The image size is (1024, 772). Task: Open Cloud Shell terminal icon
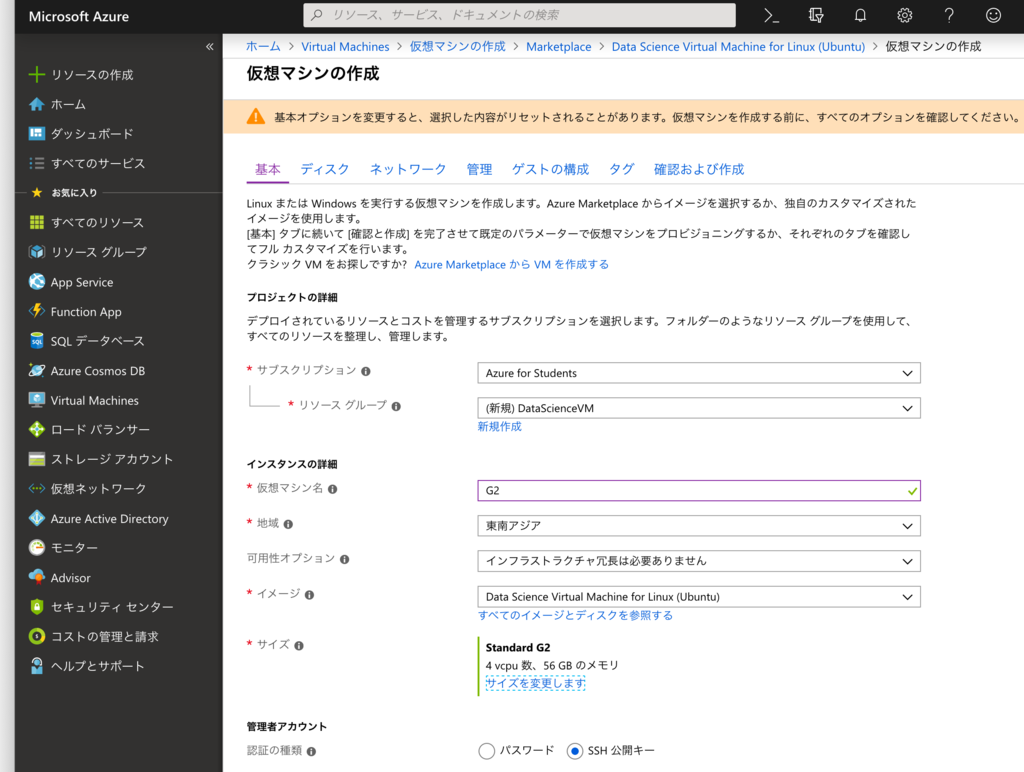(771, 16)
